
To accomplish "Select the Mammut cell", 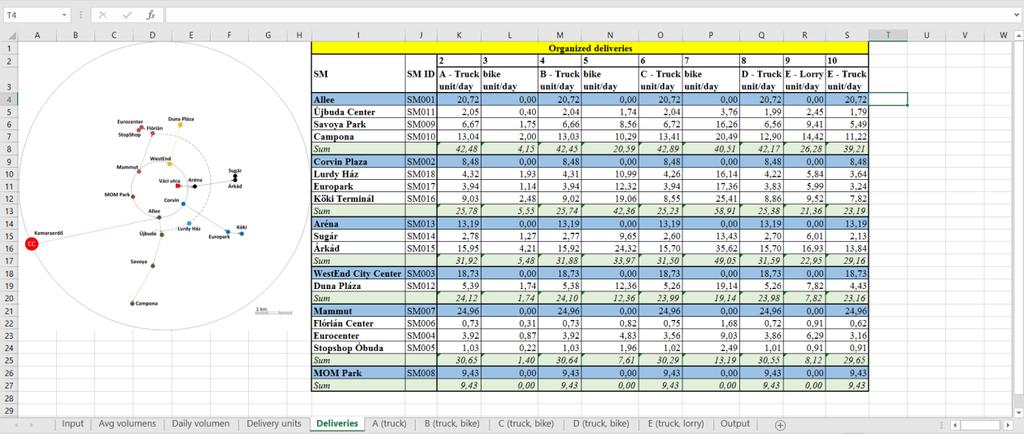I will pos(358,311).
